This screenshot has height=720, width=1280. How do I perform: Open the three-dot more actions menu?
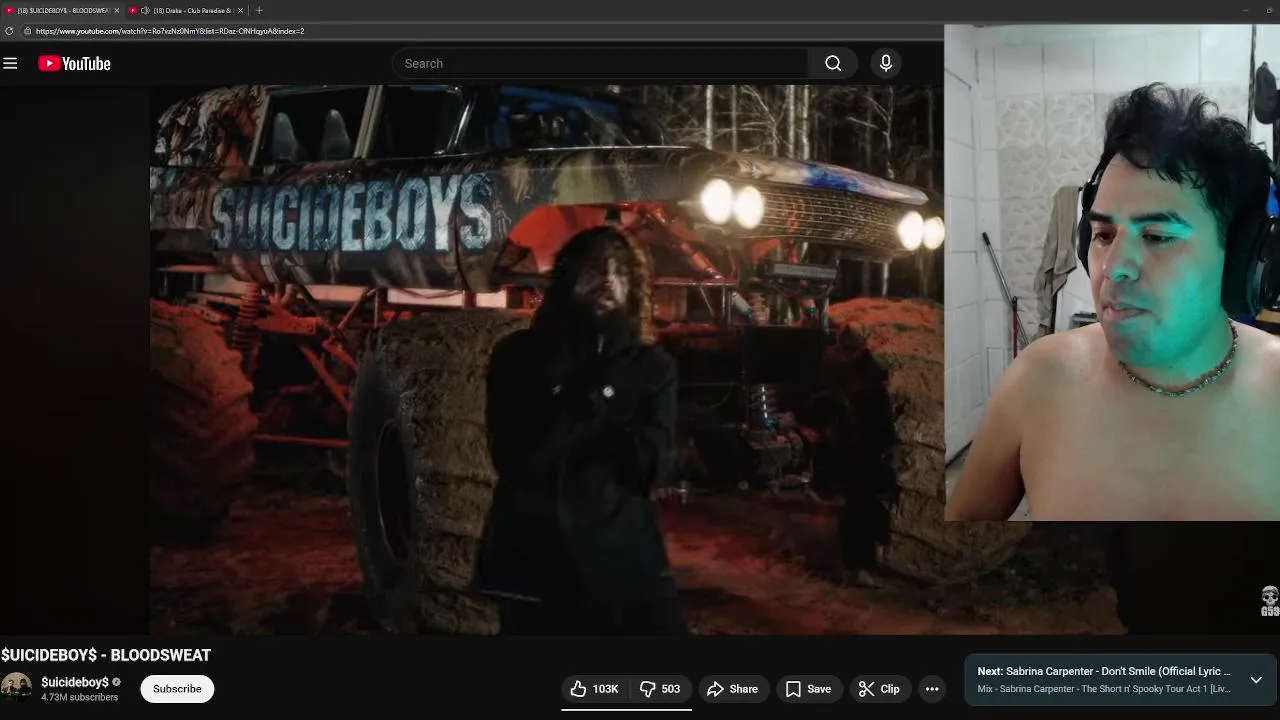coord(932,689)
